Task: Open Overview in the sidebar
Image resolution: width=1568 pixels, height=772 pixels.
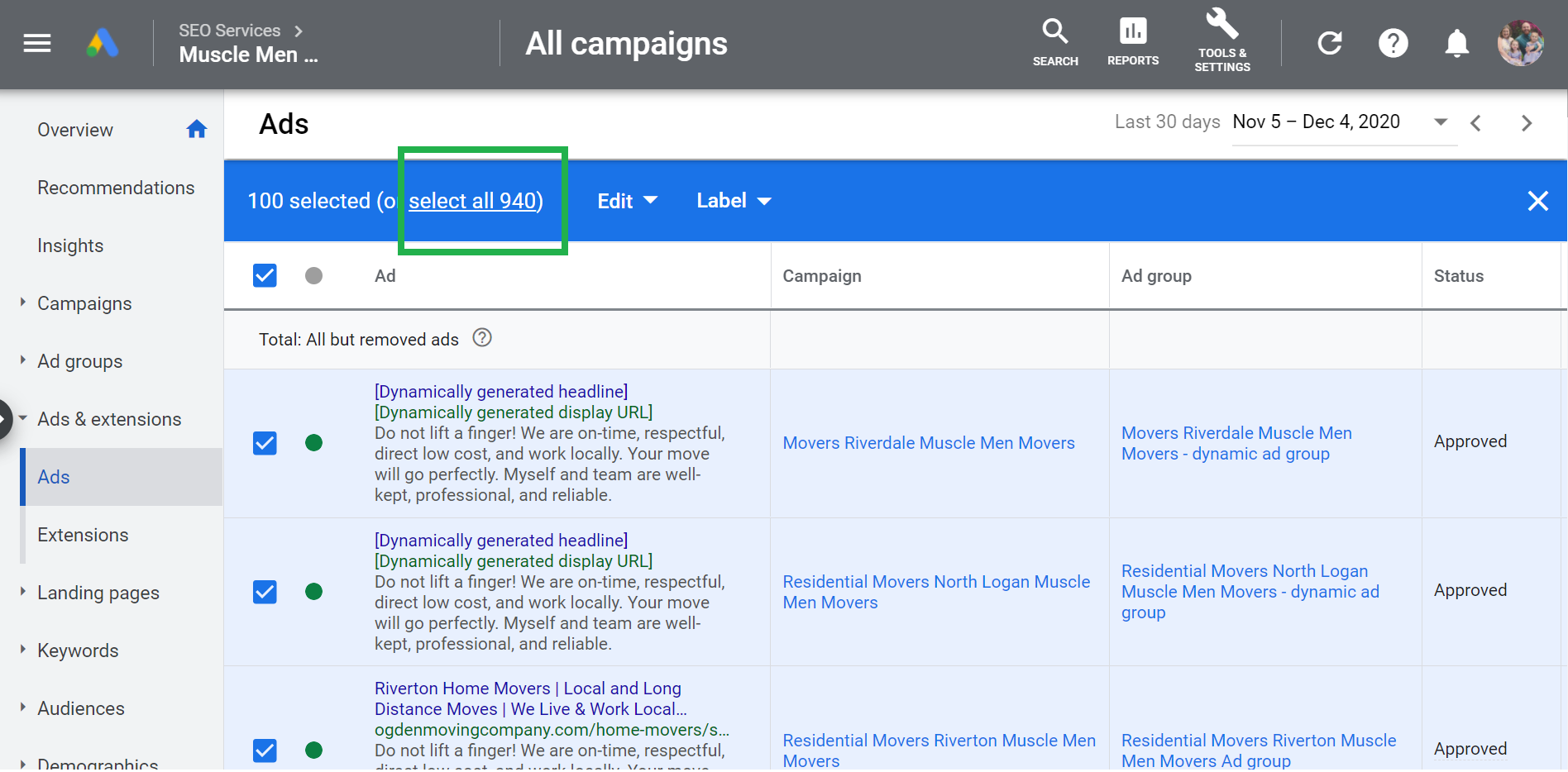Action: point(75,130)
